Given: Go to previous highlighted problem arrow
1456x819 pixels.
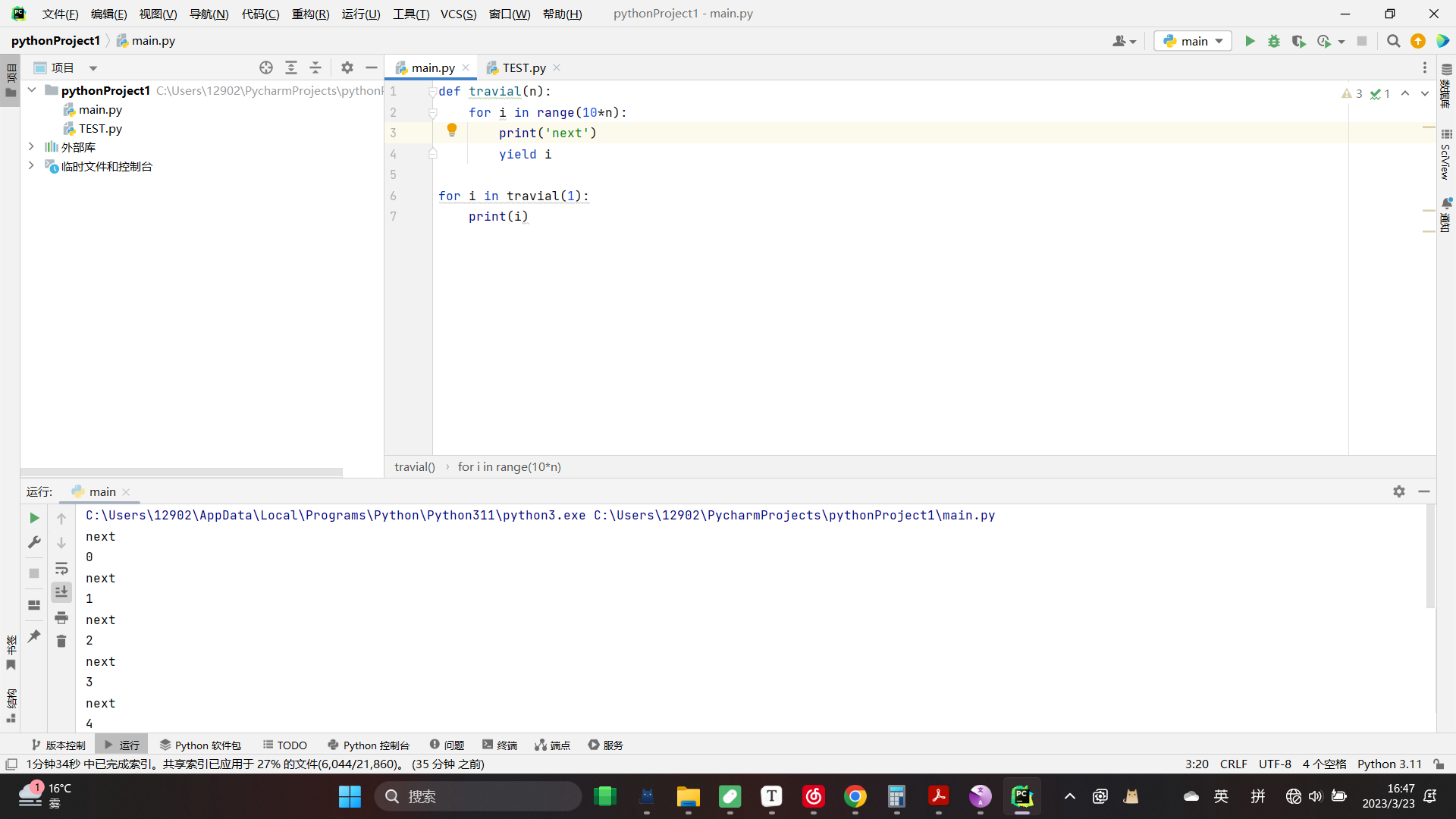Looking at the screenshot, I should (1405, 93).
